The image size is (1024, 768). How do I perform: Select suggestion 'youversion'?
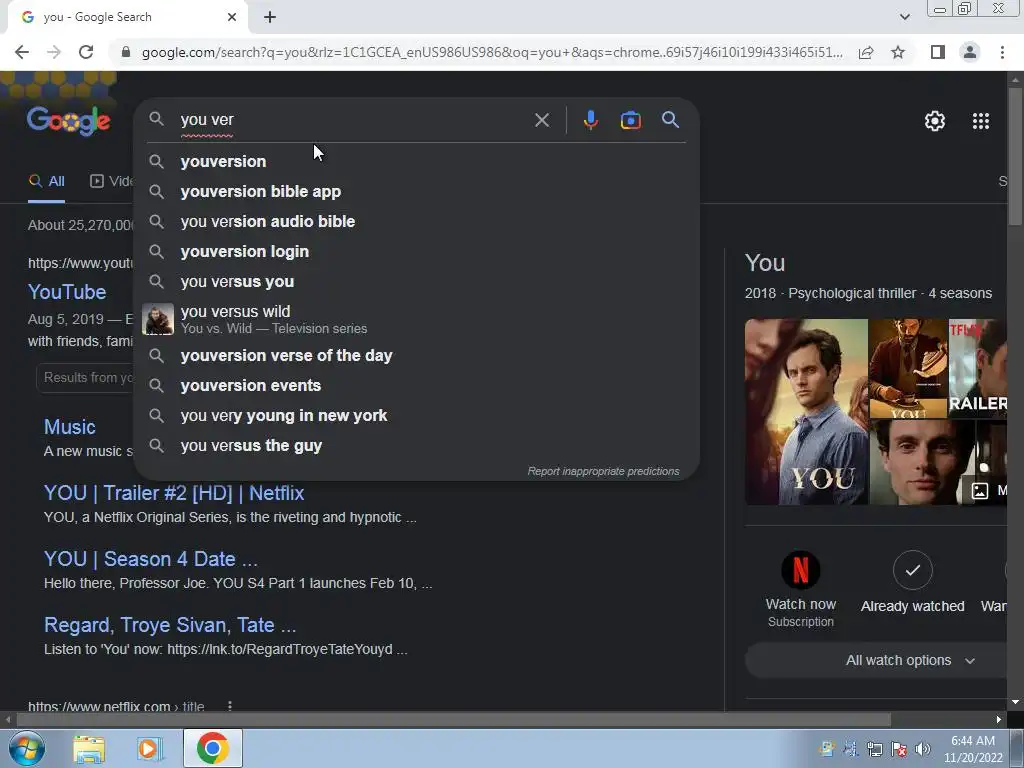click(x=416, y=161)
